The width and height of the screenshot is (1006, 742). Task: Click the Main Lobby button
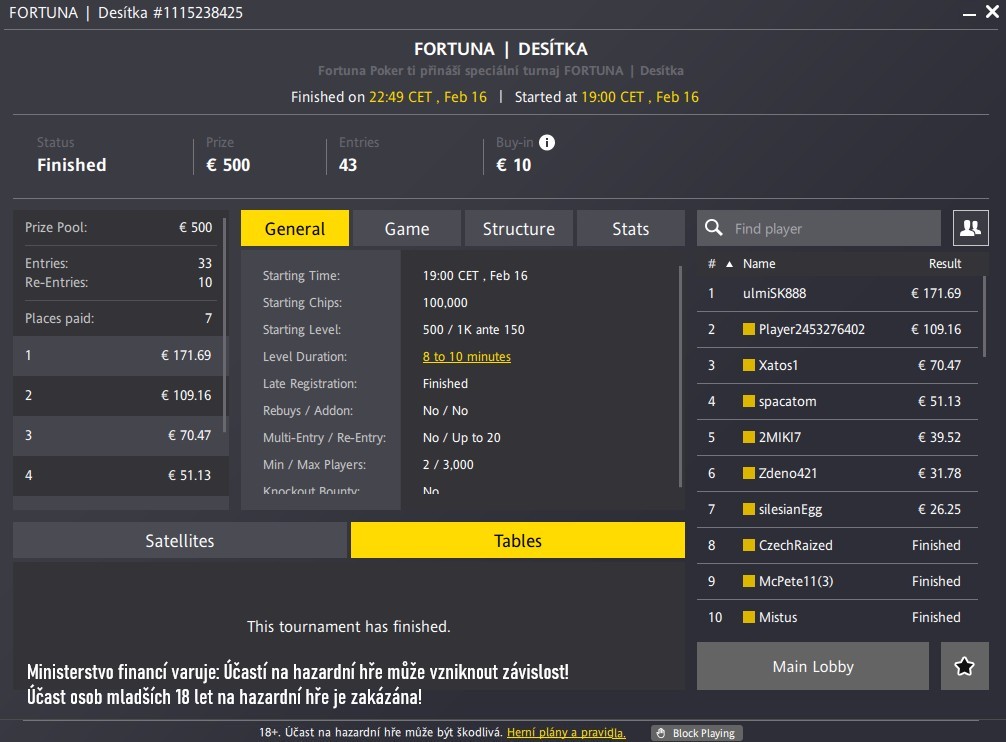click(x=812, y=666)
